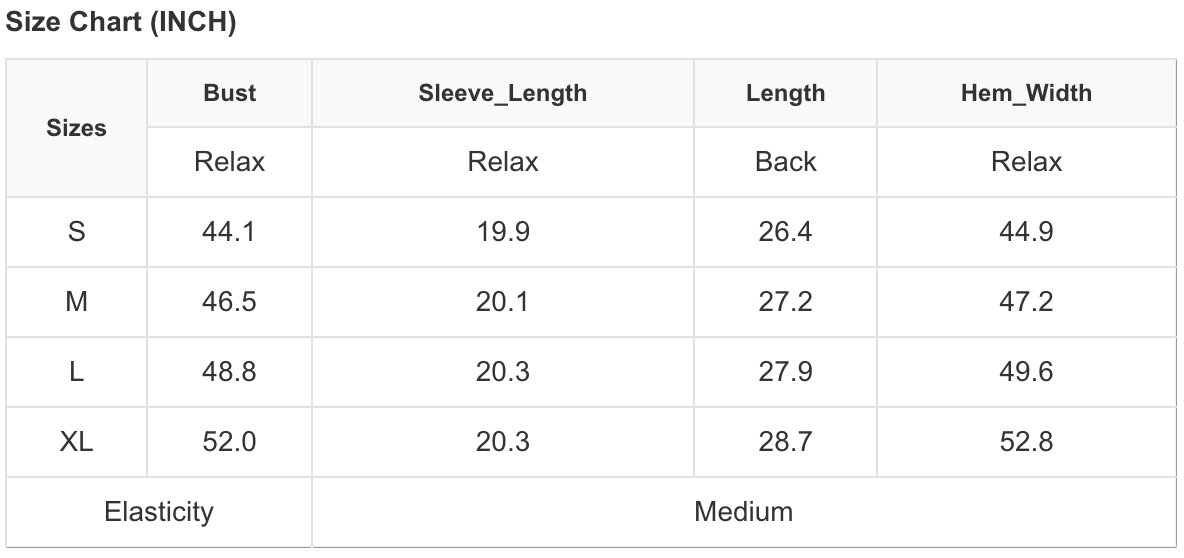
Task: Click the Size Chart (INCH) heading
Action: (121, 24)
